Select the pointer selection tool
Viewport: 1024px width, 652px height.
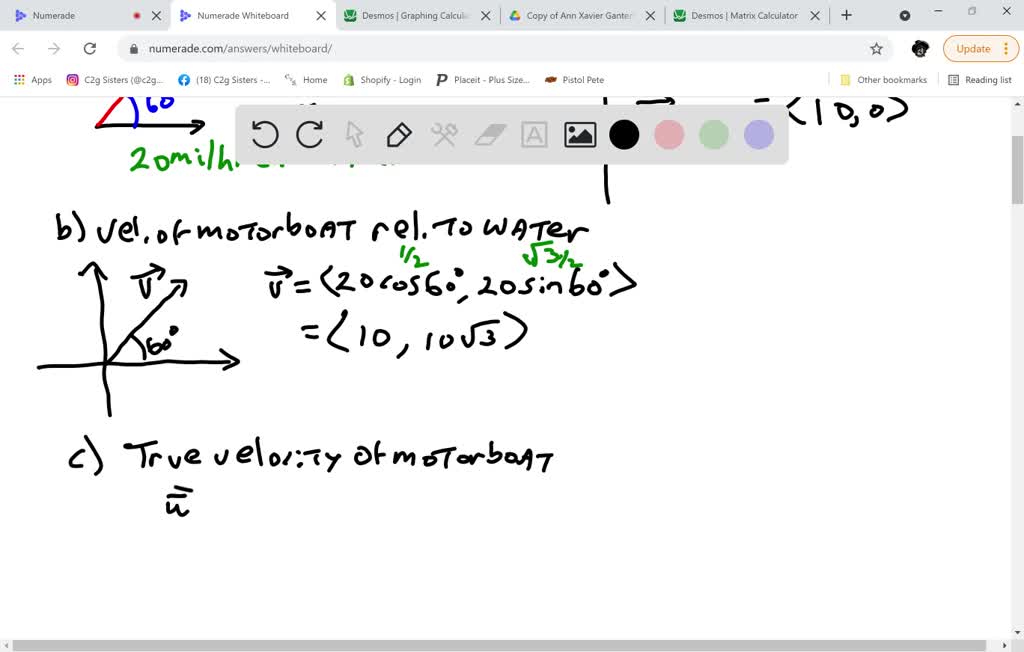coord(354,134)
